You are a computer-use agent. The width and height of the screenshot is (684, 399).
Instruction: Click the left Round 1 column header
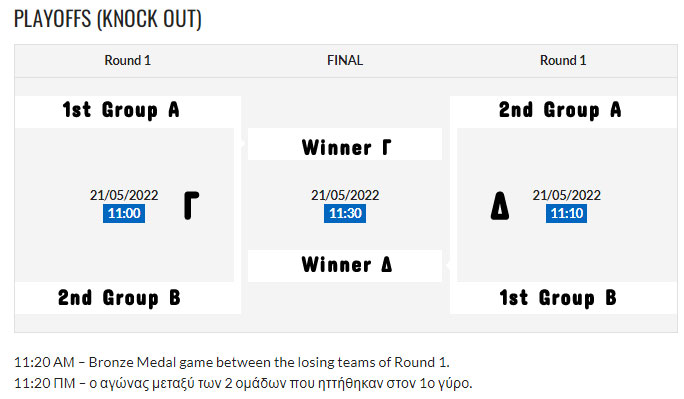tap(128, 60)
